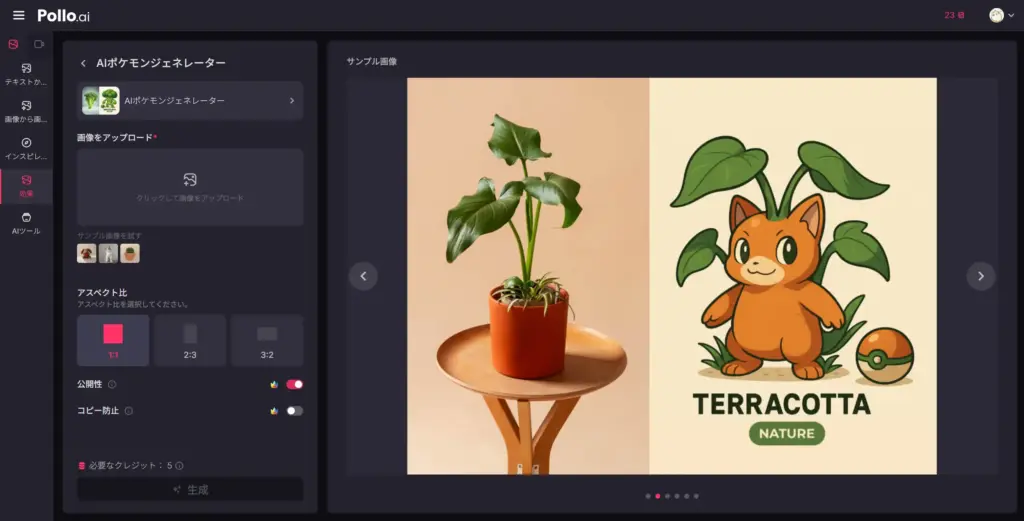This screenshot has width=1024, height=521.
Task: Click the premium crown icon beside コピー防止 toggle
Action: [274, 411]
